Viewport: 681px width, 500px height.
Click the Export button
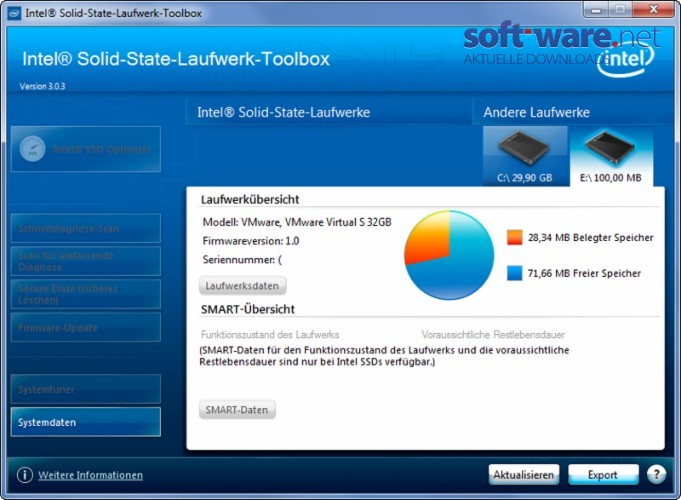[603, 475]
